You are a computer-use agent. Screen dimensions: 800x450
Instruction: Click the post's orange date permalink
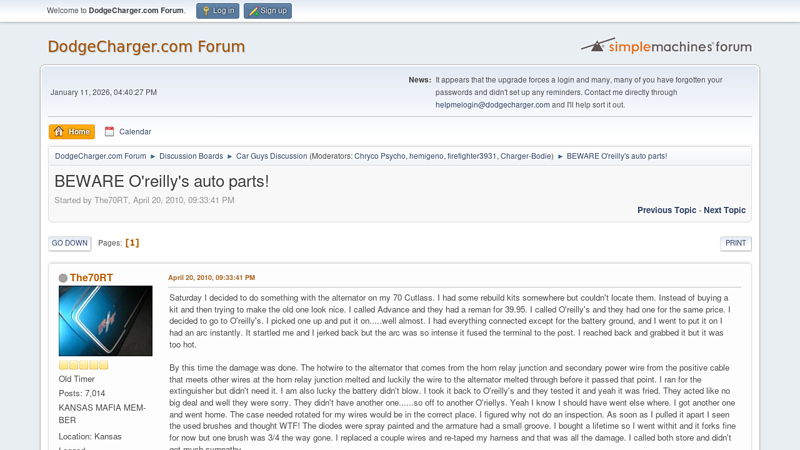tap(211, 277)
